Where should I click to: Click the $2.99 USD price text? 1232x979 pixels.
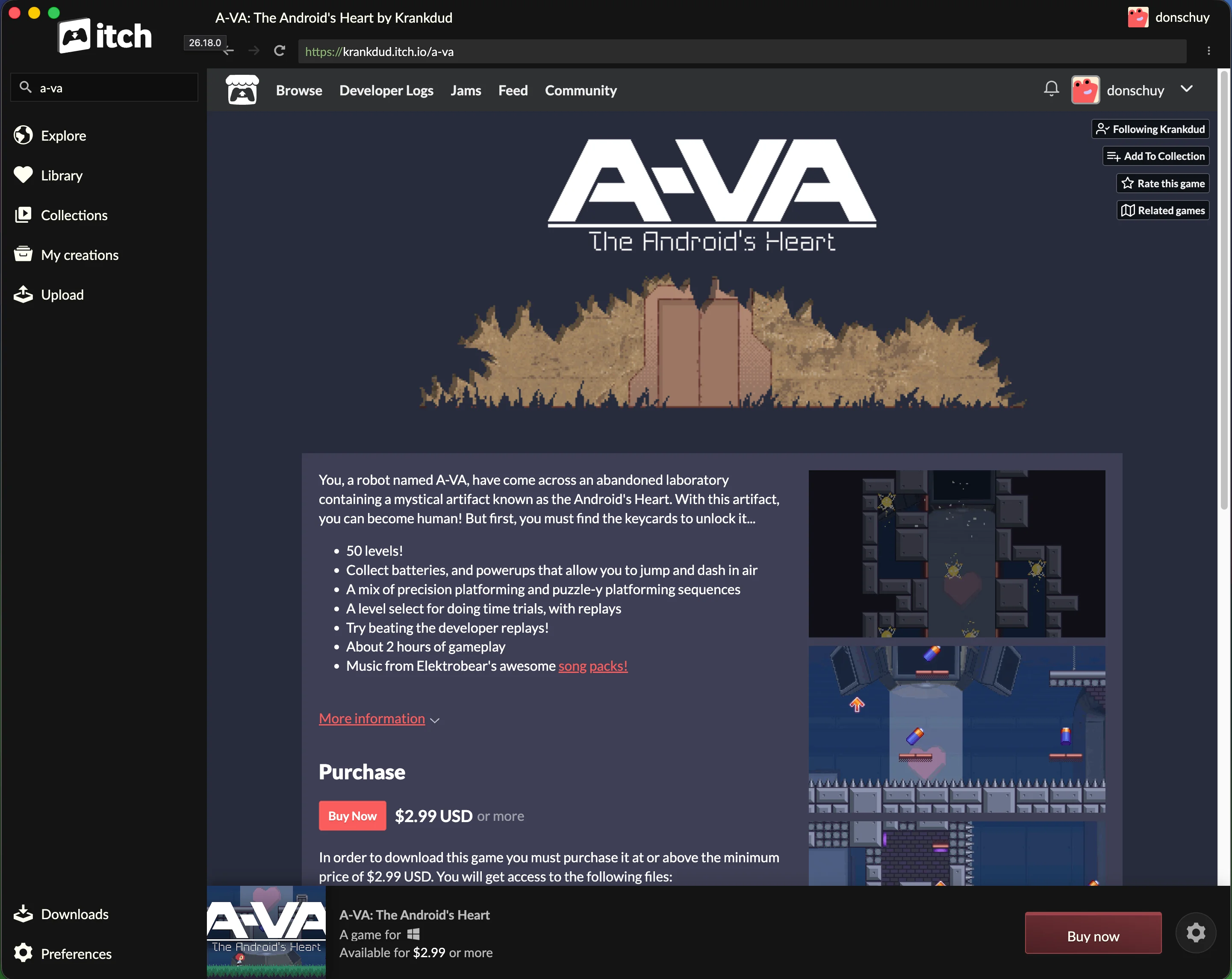(434, 816)
